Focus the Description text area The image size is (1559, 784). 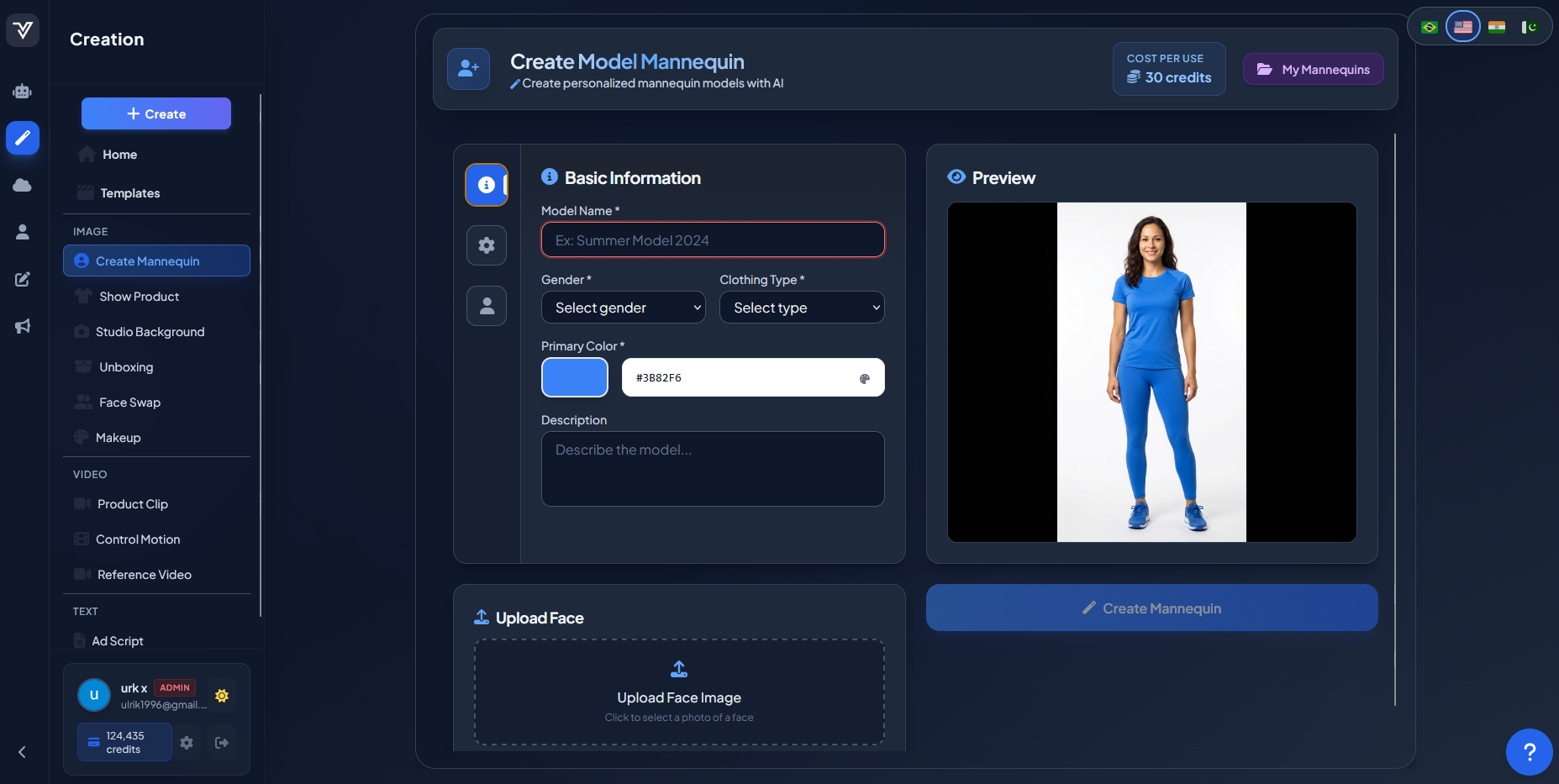713,469
